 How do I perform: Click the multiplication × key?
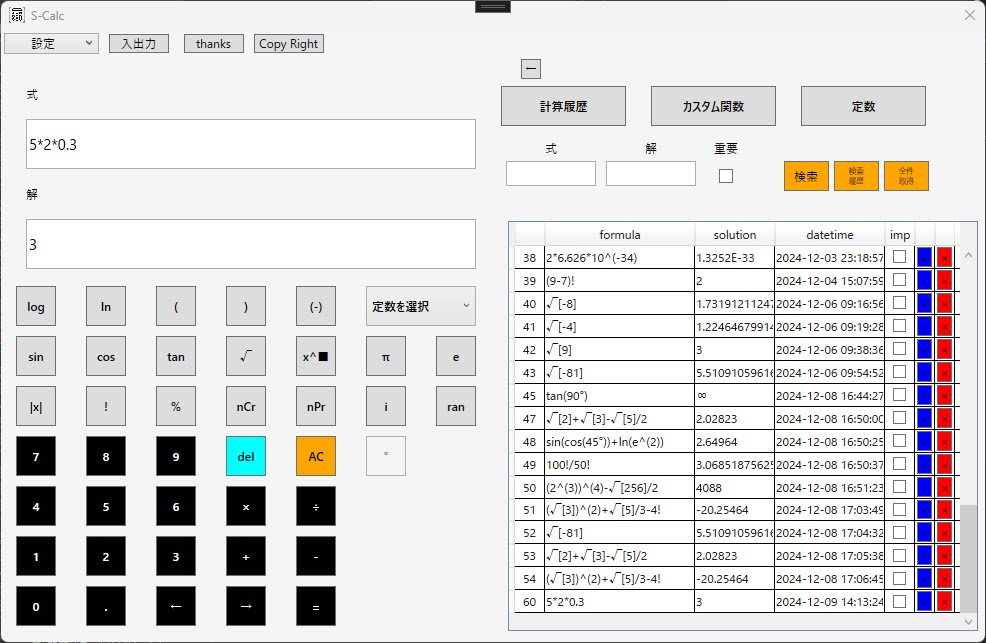click(x=246, y=506)
